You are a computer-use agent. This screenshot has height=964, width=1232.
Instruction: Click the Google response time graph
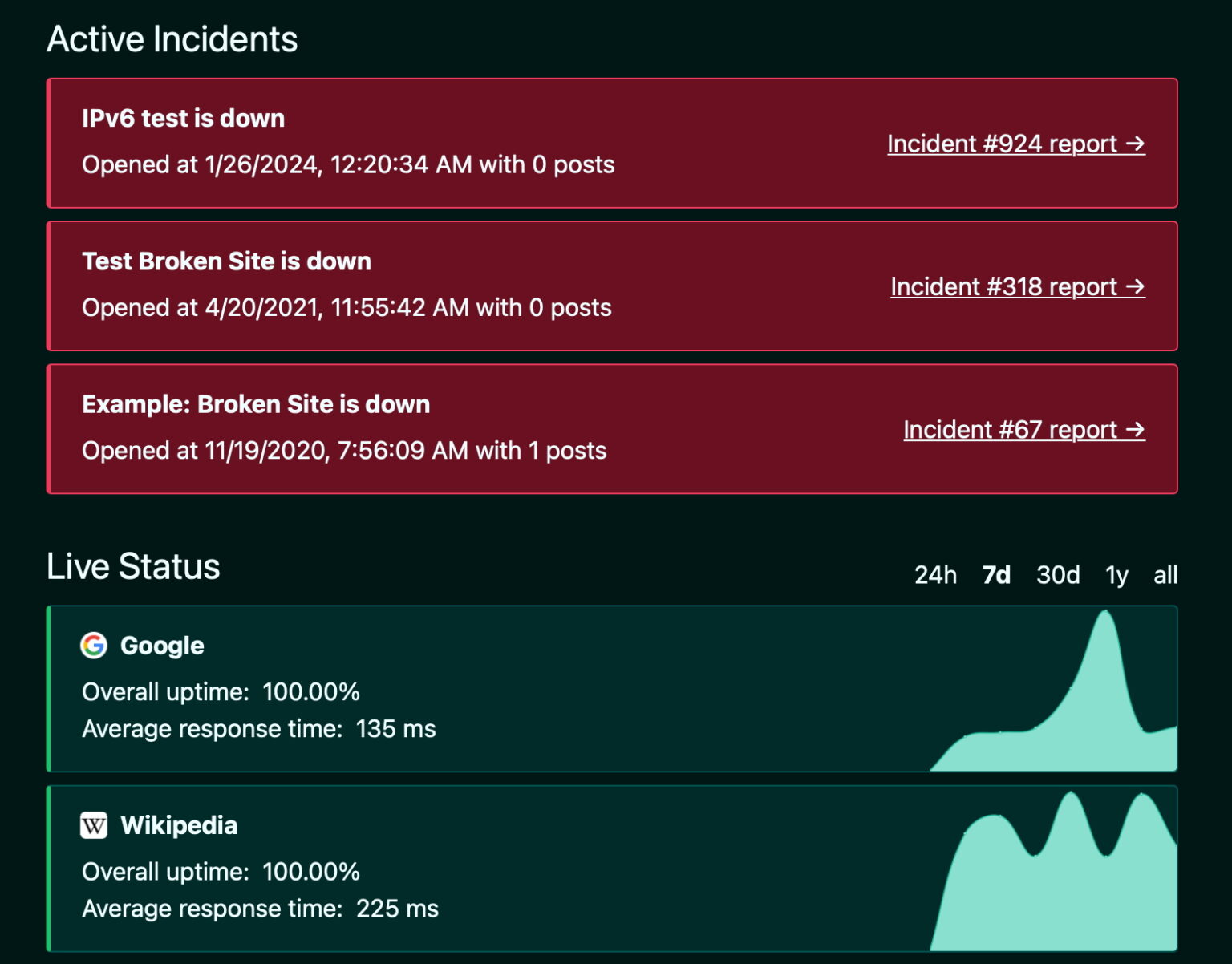click(x=1075, y=722)
